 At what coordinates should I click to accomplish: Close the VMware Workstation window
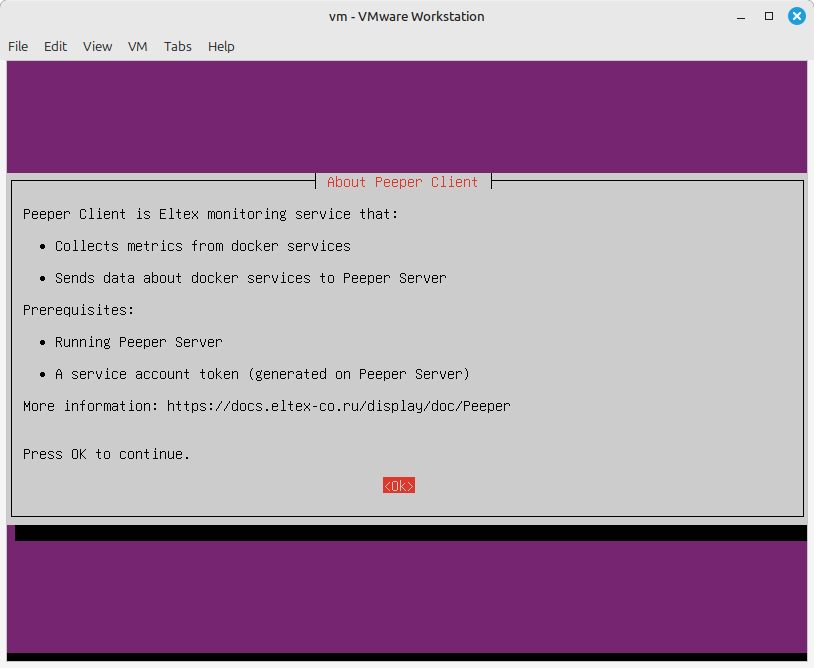pyautogui.click(x=797, y=17)
